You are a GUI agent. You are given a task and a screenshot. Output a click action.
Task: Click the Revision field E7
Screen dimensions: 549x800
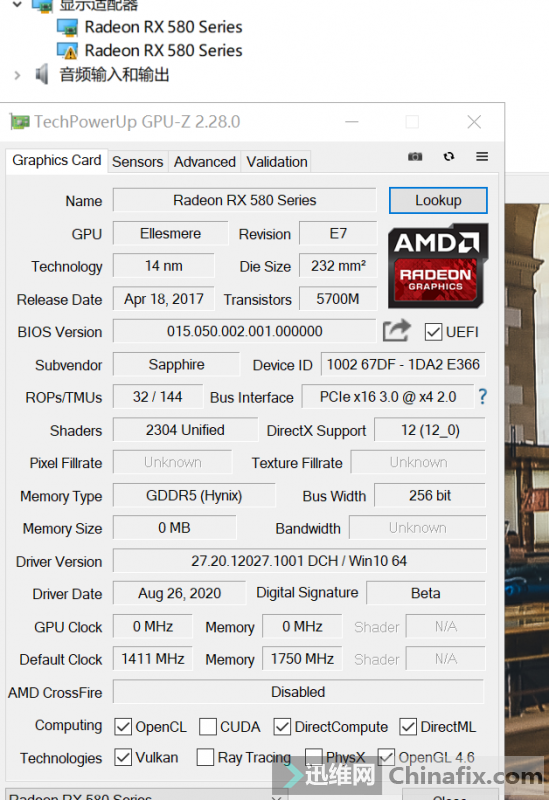click(x=338, y=233)
